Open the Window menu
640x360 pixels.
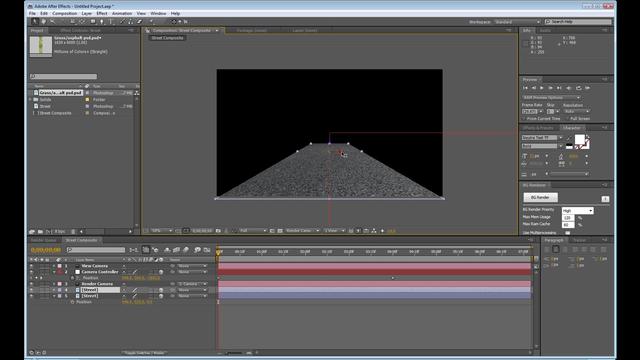[x=158, y=13]
